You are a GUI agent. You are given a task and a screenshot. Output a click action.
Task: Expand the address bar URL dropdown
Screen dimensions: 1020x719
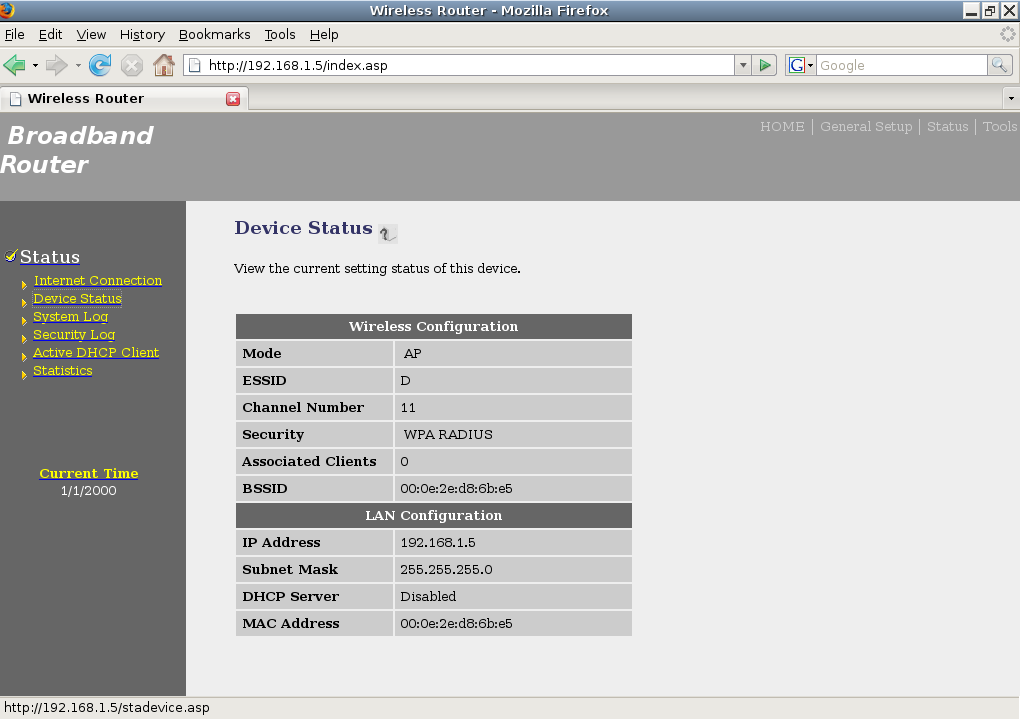pyautogui.click(x=743, y=65)
